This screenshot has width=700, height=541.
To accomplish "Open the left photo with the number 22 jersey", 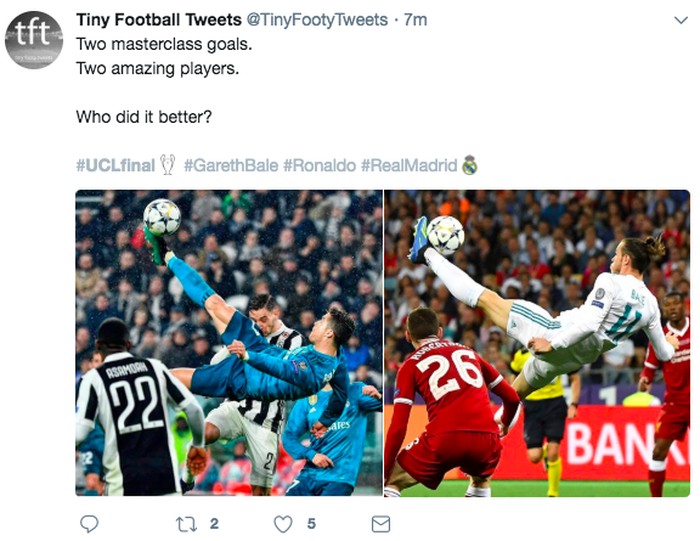I will 229,343.
